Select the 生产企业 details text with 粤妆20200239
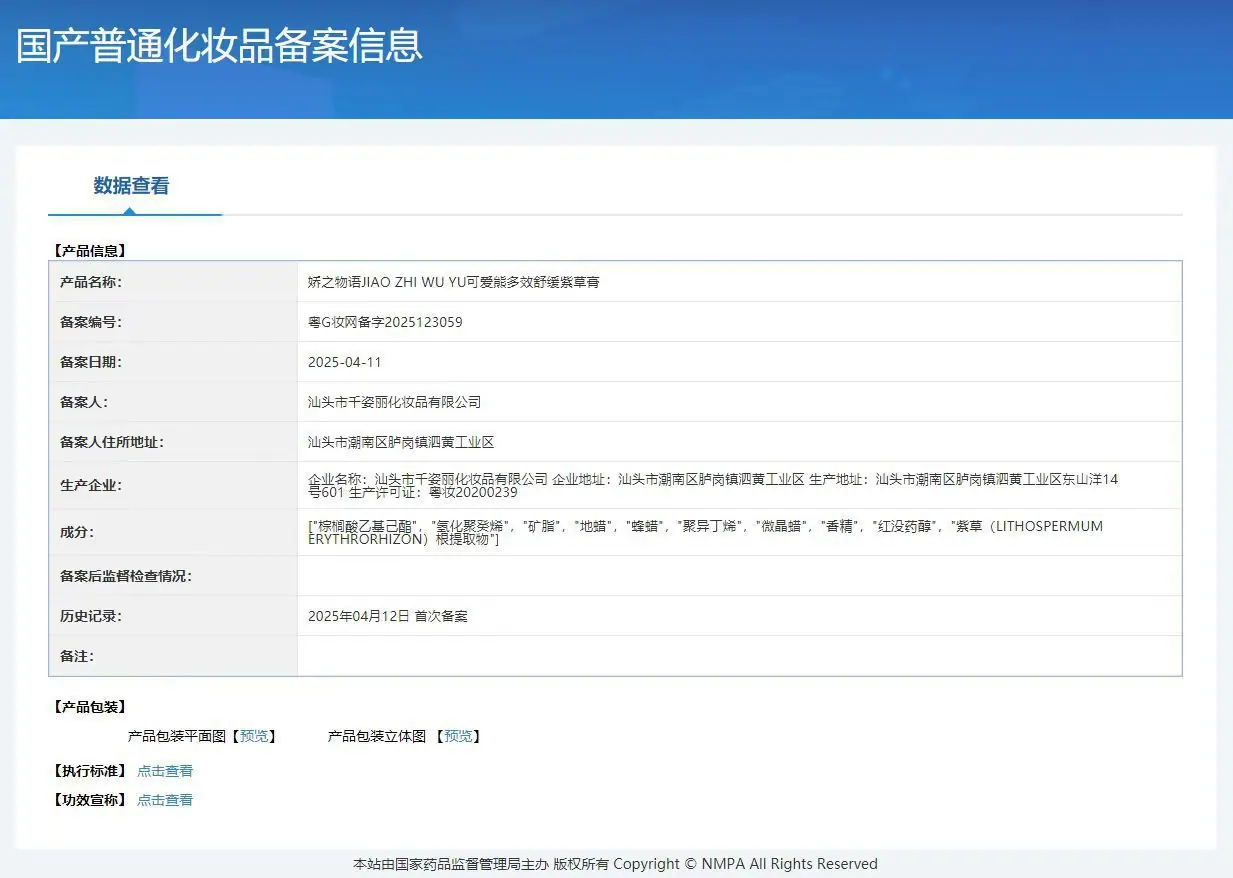 pyautogui.click(x=713, y=486)
